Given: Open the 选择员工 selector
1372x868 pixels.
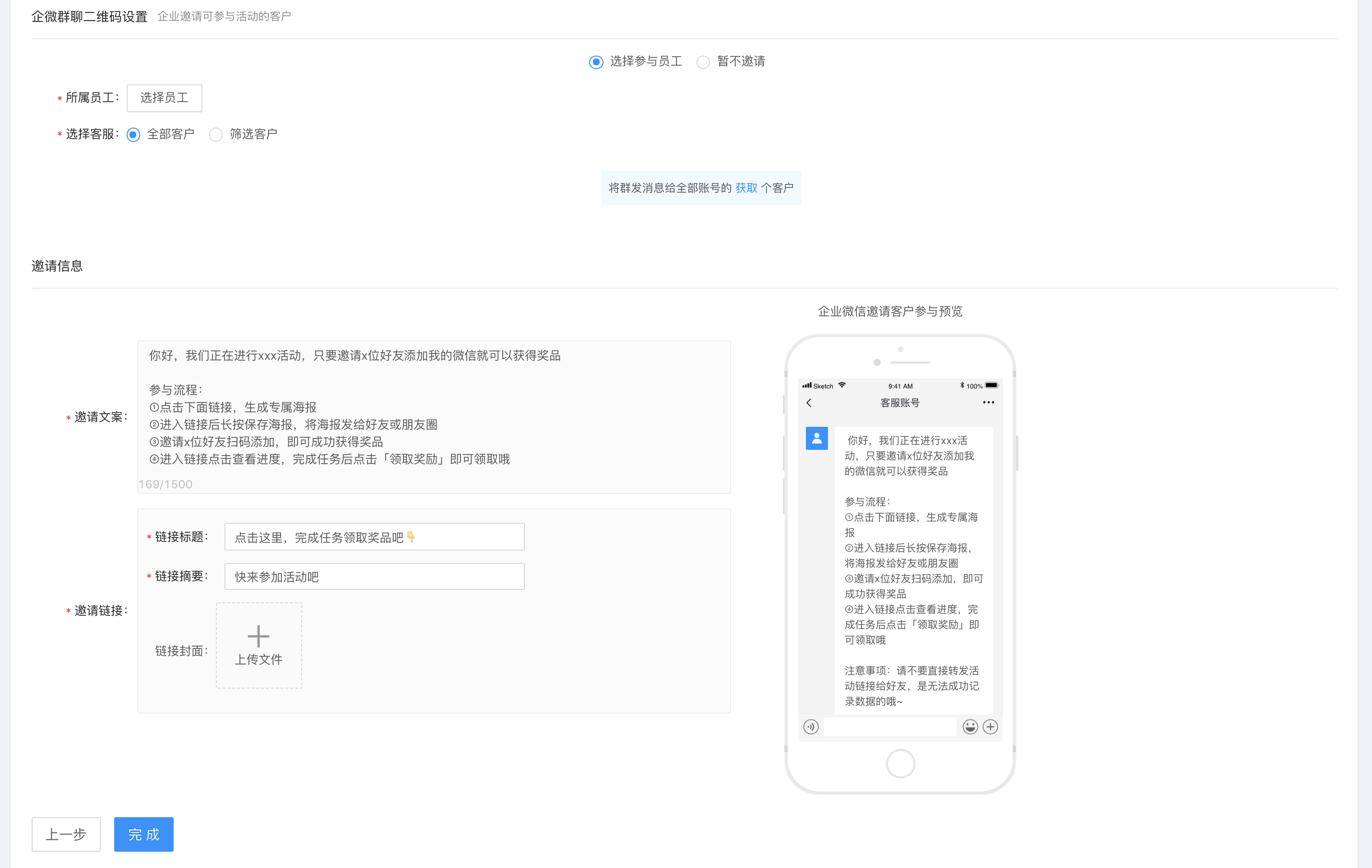Looking at the screenshot, I should pyautogui.click(x=164, y=98).
